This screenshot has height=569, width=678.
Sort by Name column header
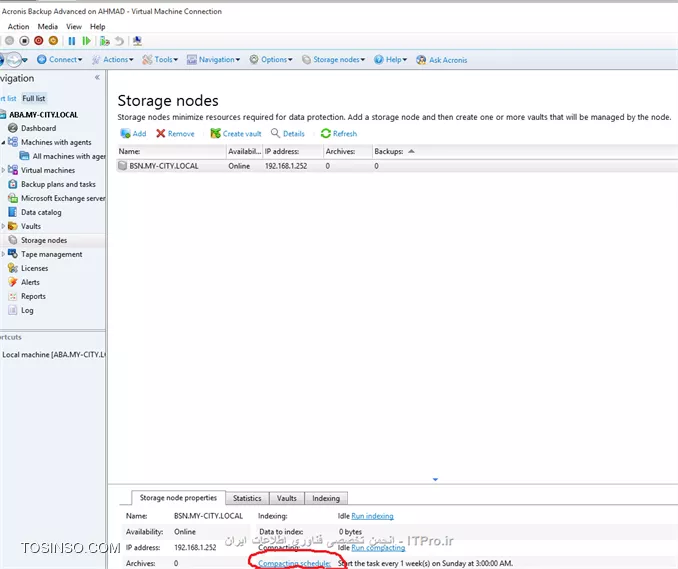171,152
